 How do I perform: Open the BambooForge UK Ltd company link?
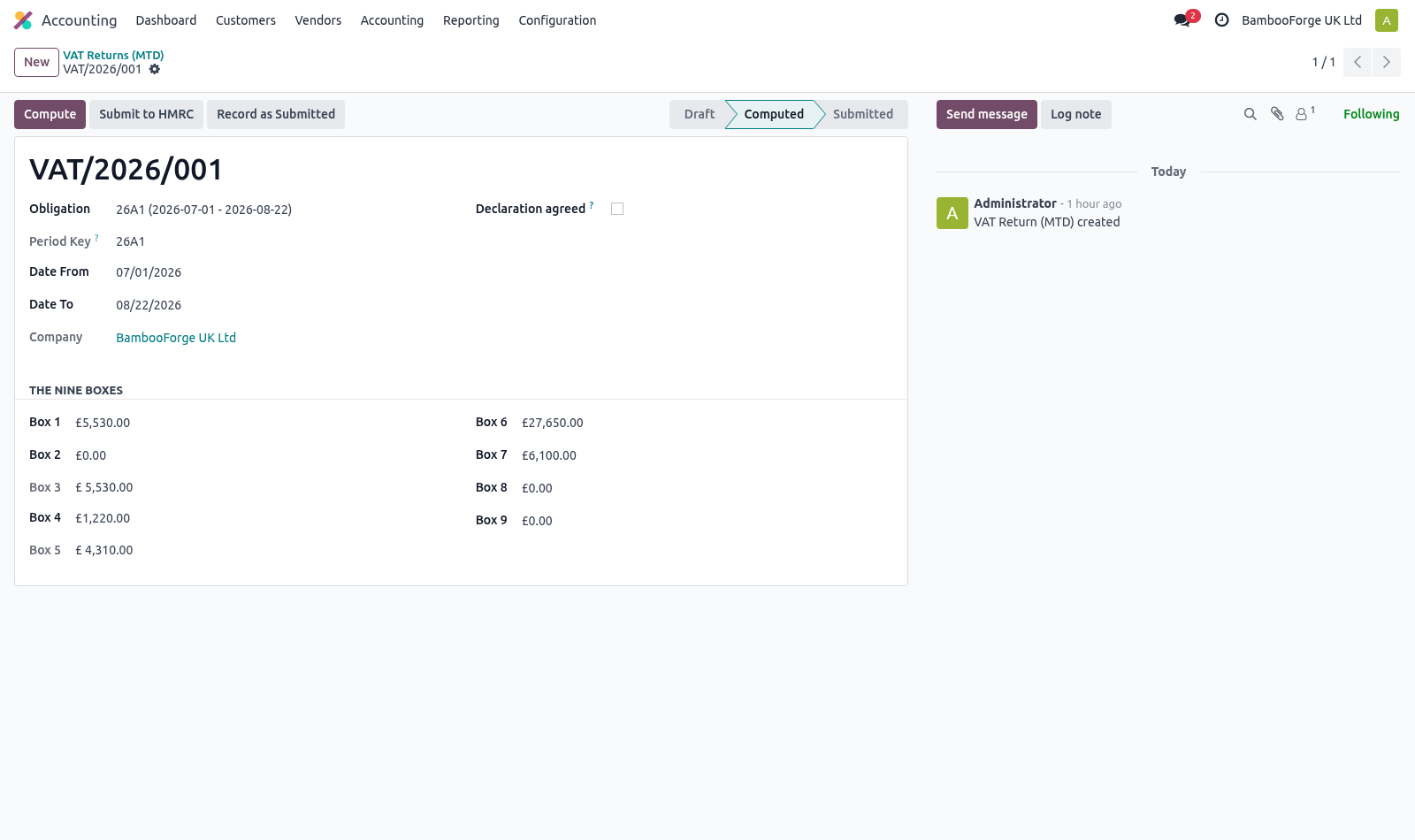coord(176,338)
